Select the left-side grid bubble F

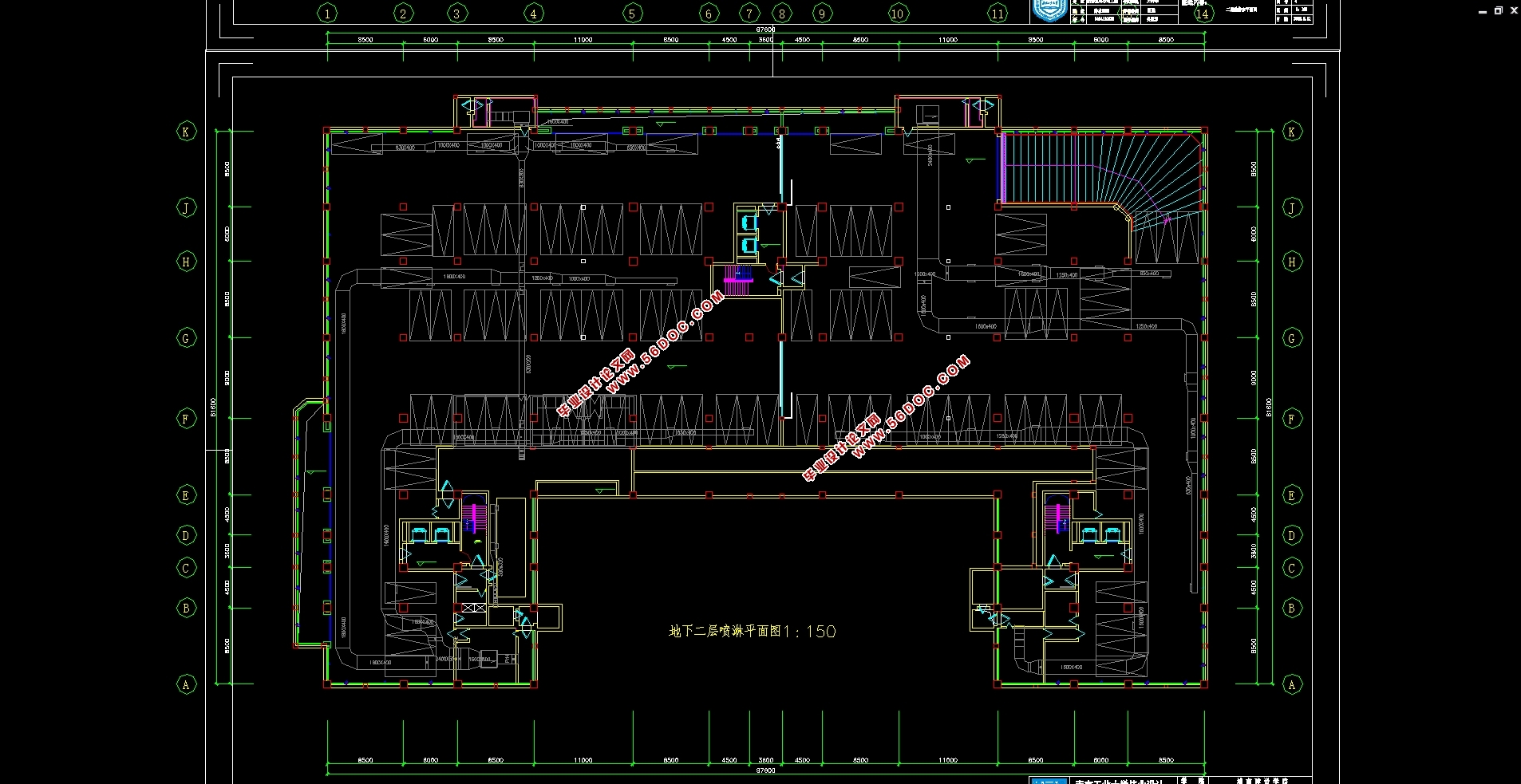(x=186, y=419)
